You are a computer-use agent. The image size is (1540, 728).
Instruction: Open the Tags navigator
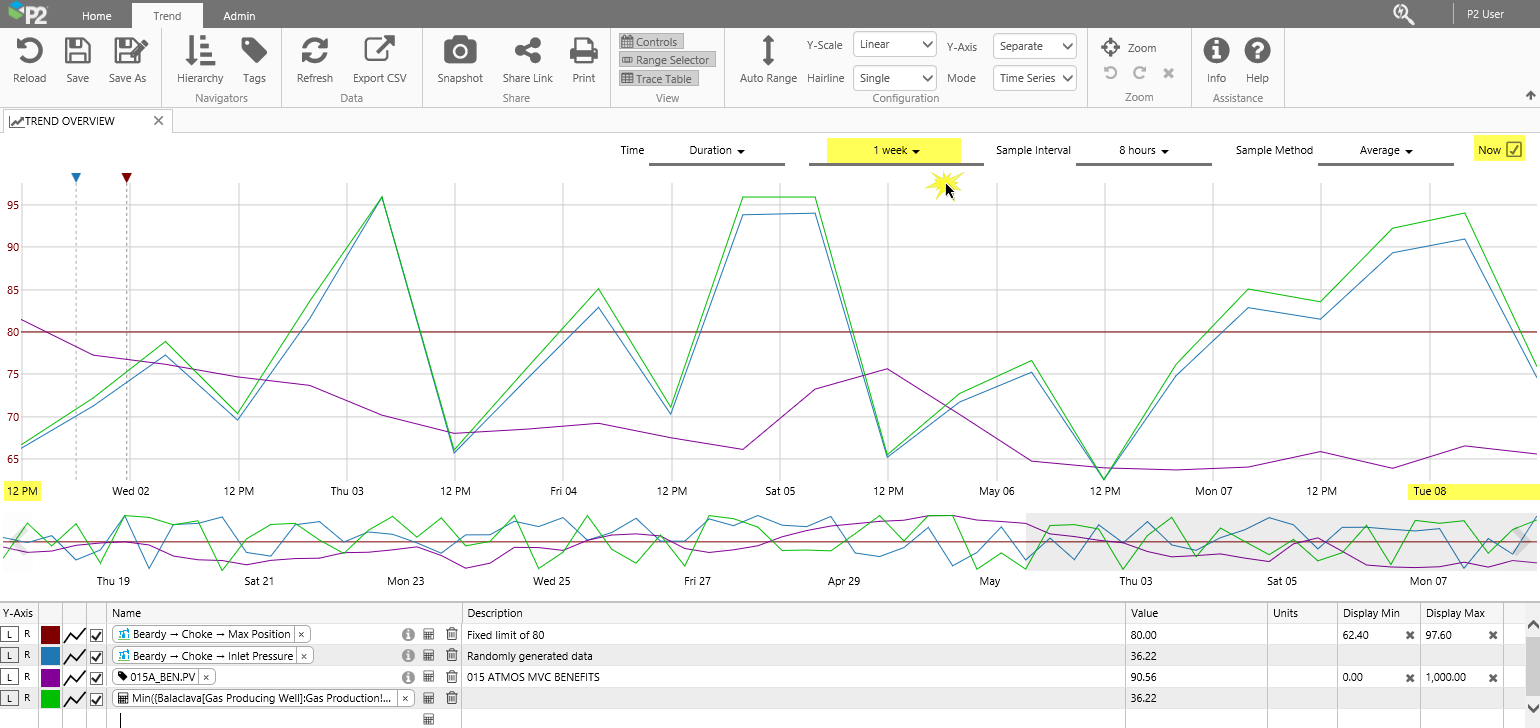(254, 51)
